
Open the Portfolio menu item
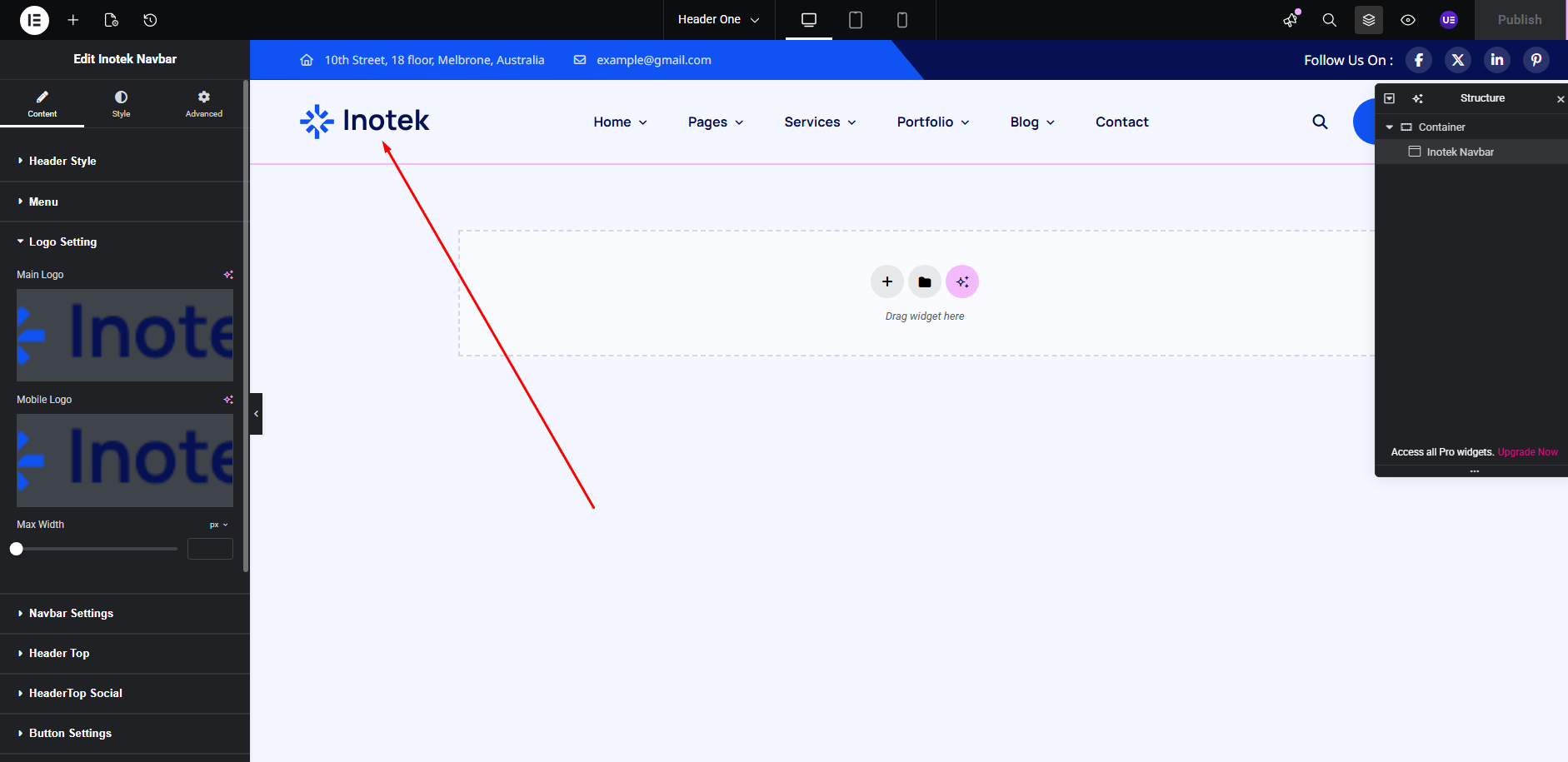[x=933, y=122]
